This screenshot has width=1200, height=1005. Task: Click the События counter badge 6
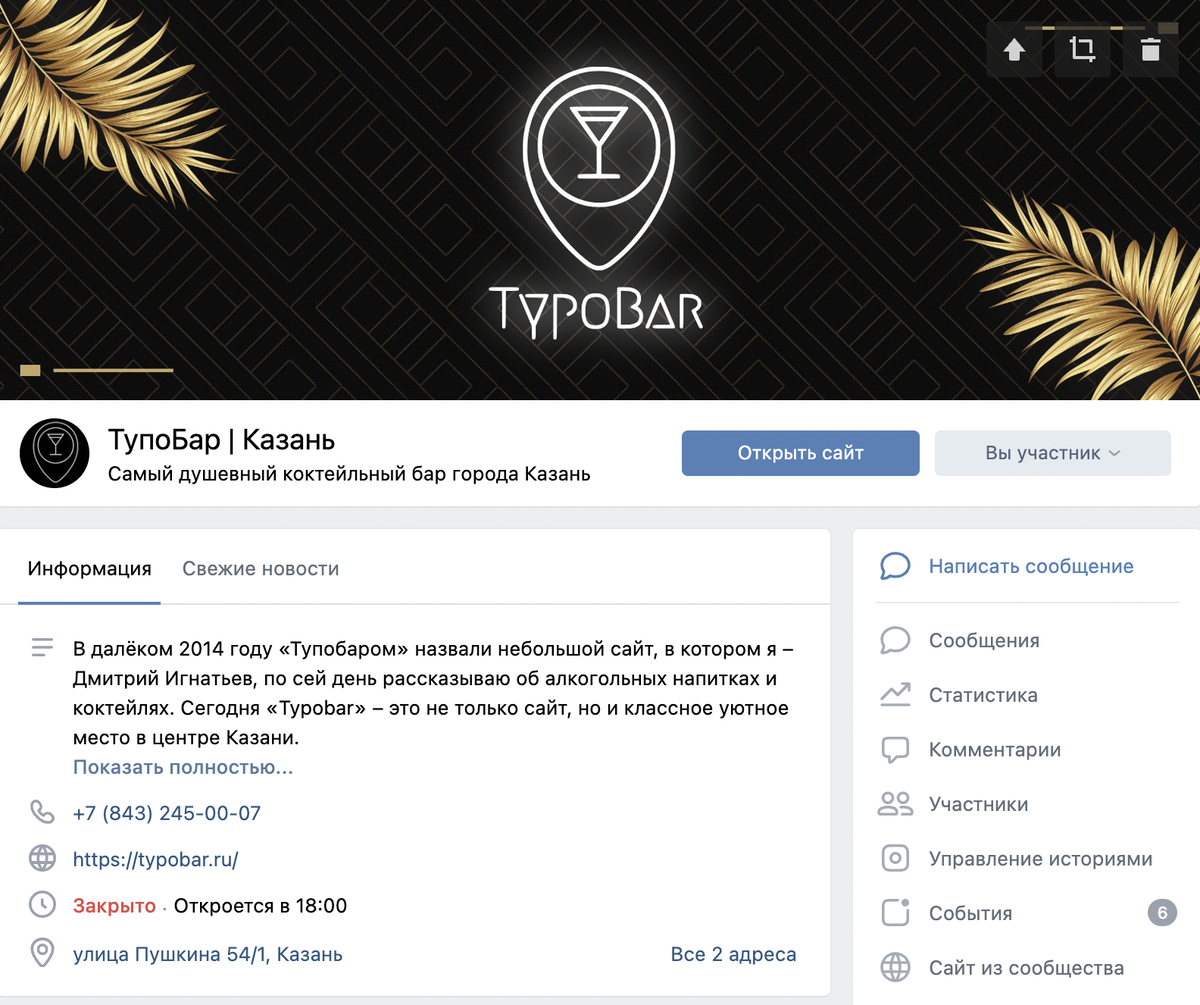pyautogui.click(x=1162, y=913)
